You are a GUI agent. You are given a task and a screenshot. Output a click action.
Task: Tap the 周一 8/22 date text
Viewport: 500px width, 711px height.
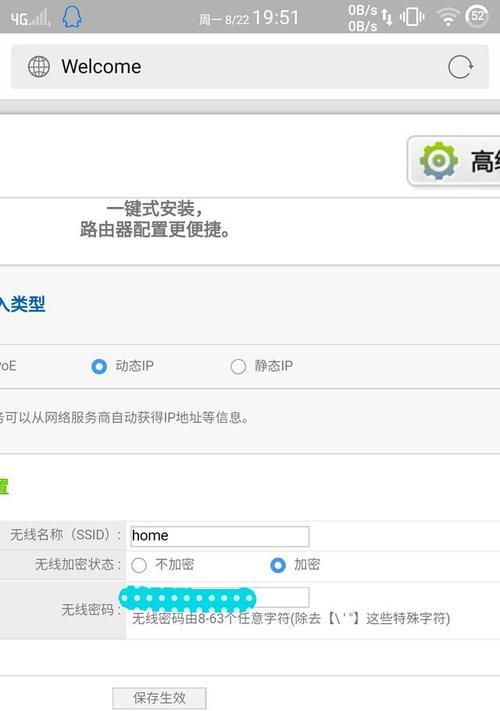224,20
